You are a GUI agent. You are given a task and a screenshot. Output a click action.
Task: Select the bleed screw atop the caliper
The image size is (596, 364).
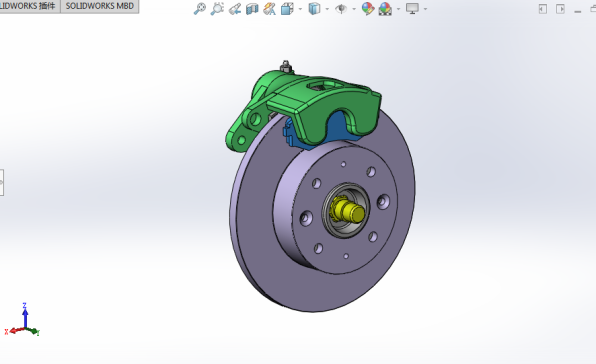(x=286, y=66)
